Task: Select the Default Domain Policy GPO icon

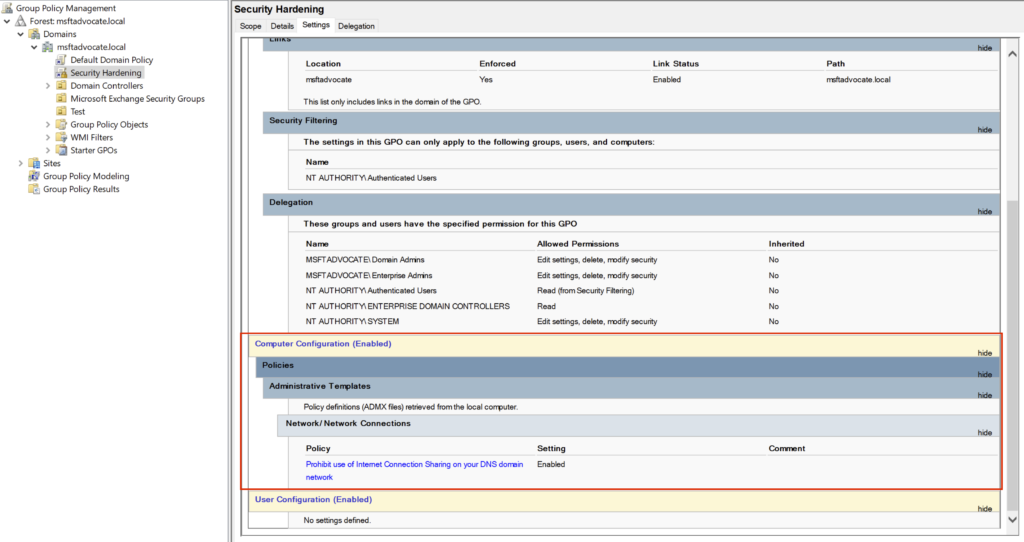Action: (x=61, y=60)
